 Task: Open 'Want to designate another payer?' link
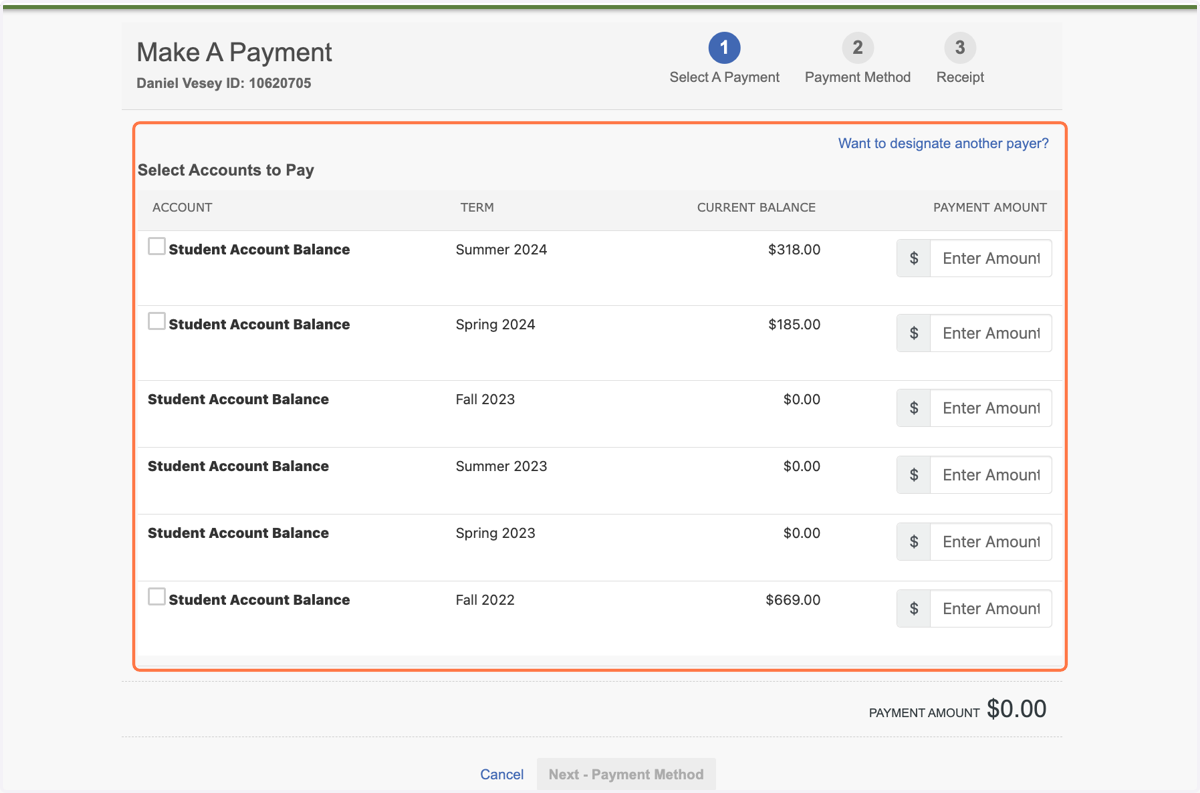tap(943, 143)
